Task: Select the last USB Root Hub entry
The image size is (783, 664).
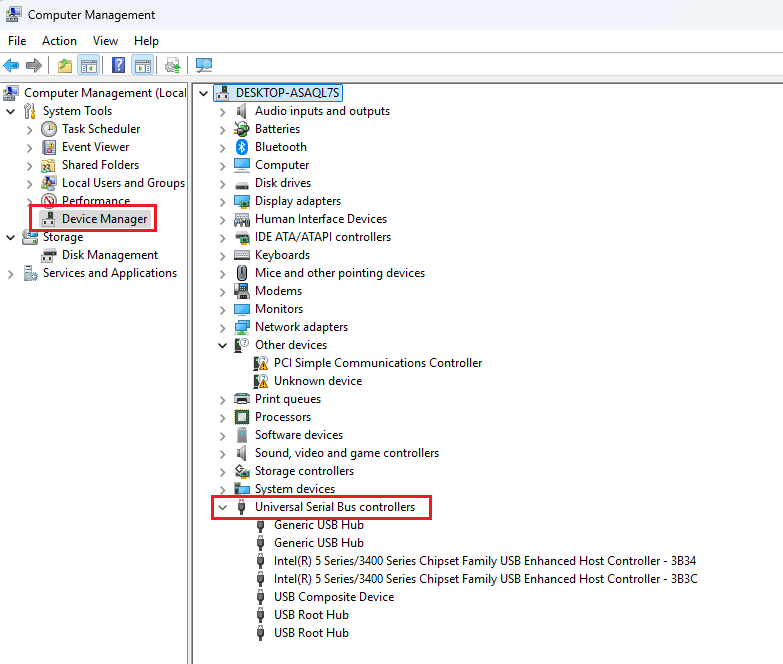Action: [311, 633]
